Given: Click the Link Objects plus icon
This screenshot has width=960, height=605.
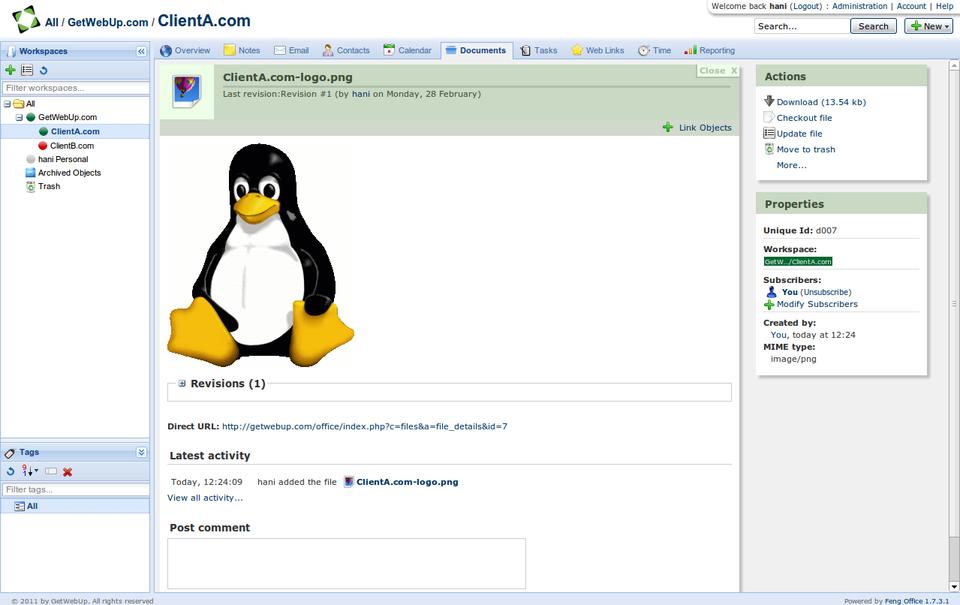Looking at the screenshot, I should coord(668,127).
